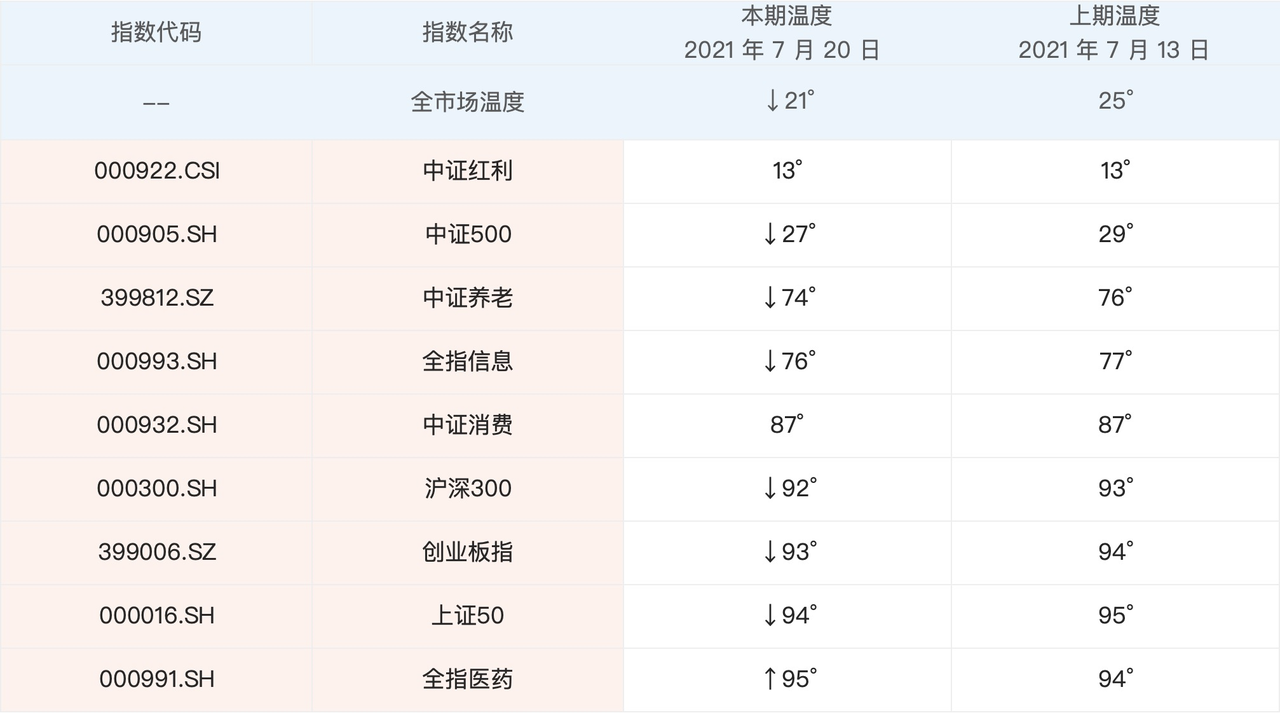Click the 创业板指 index name cell
1280x713 pixels.
click(x=467, y=552)
